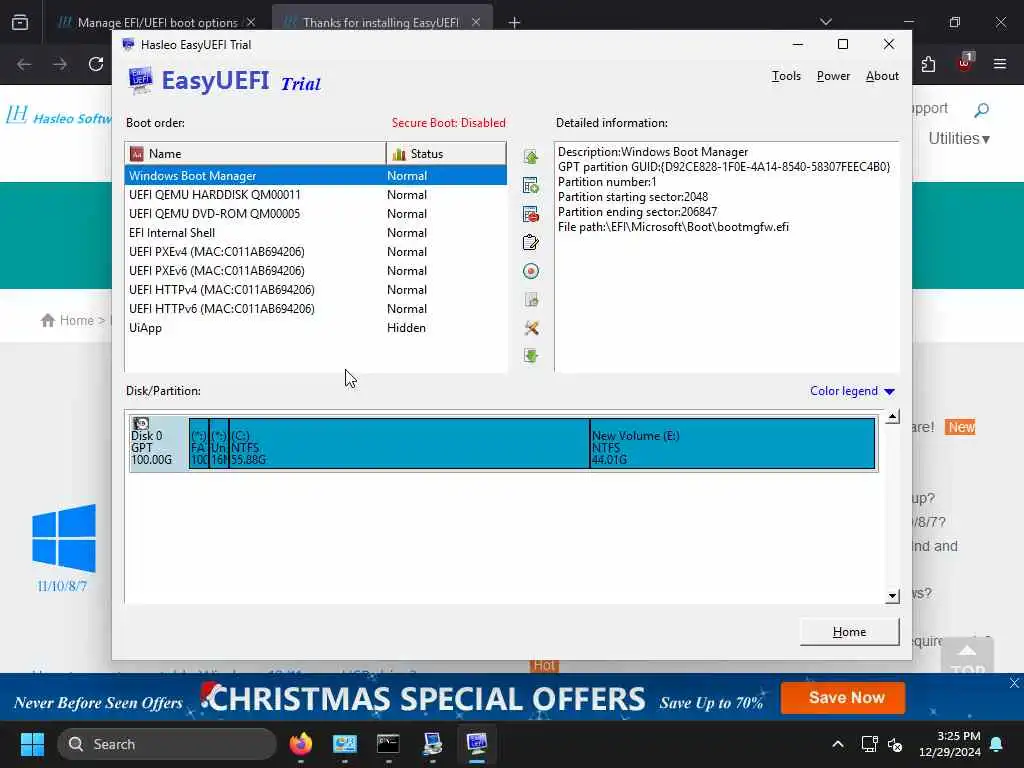Click disk list scrollbar up arrow
The width and height of the screenshot is (1024, 768).
point(892,417)
